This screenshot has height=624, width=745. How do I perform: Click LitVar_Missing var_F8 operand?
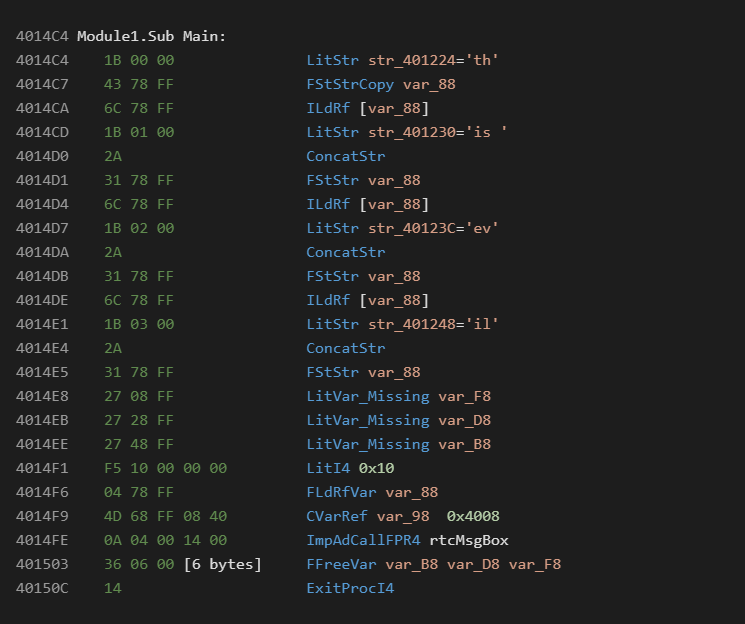click(x=464, y=396)
